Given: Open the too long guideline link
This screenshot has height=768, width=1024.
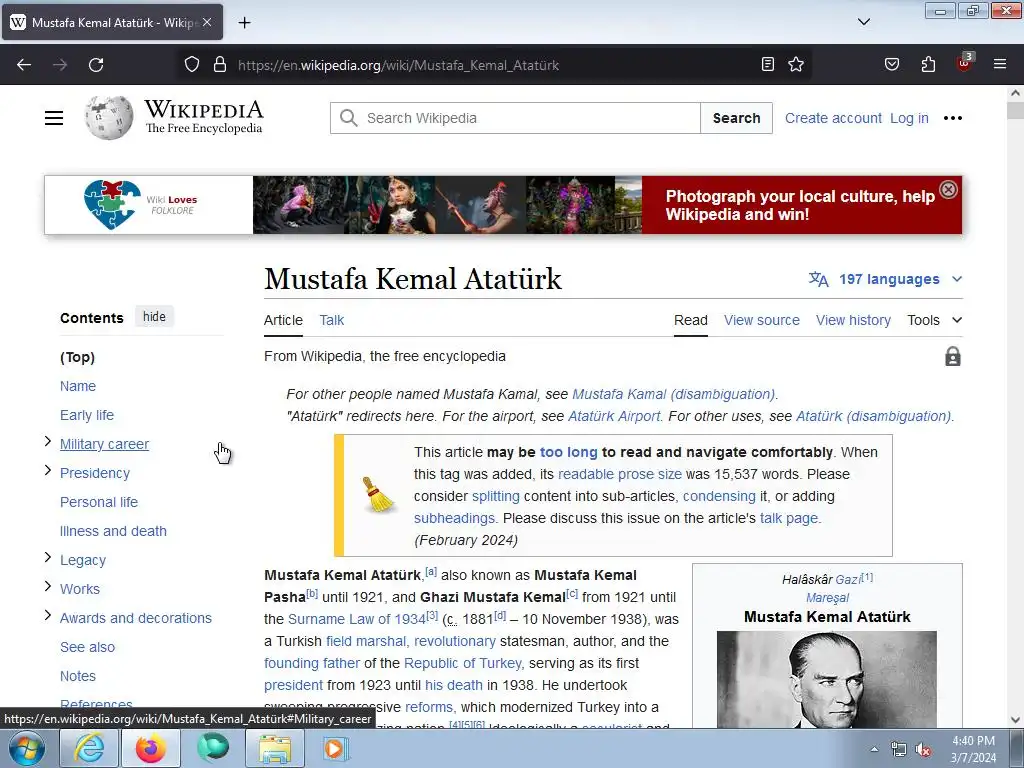Looking at the screenshot, I should (x=568, y=452).
